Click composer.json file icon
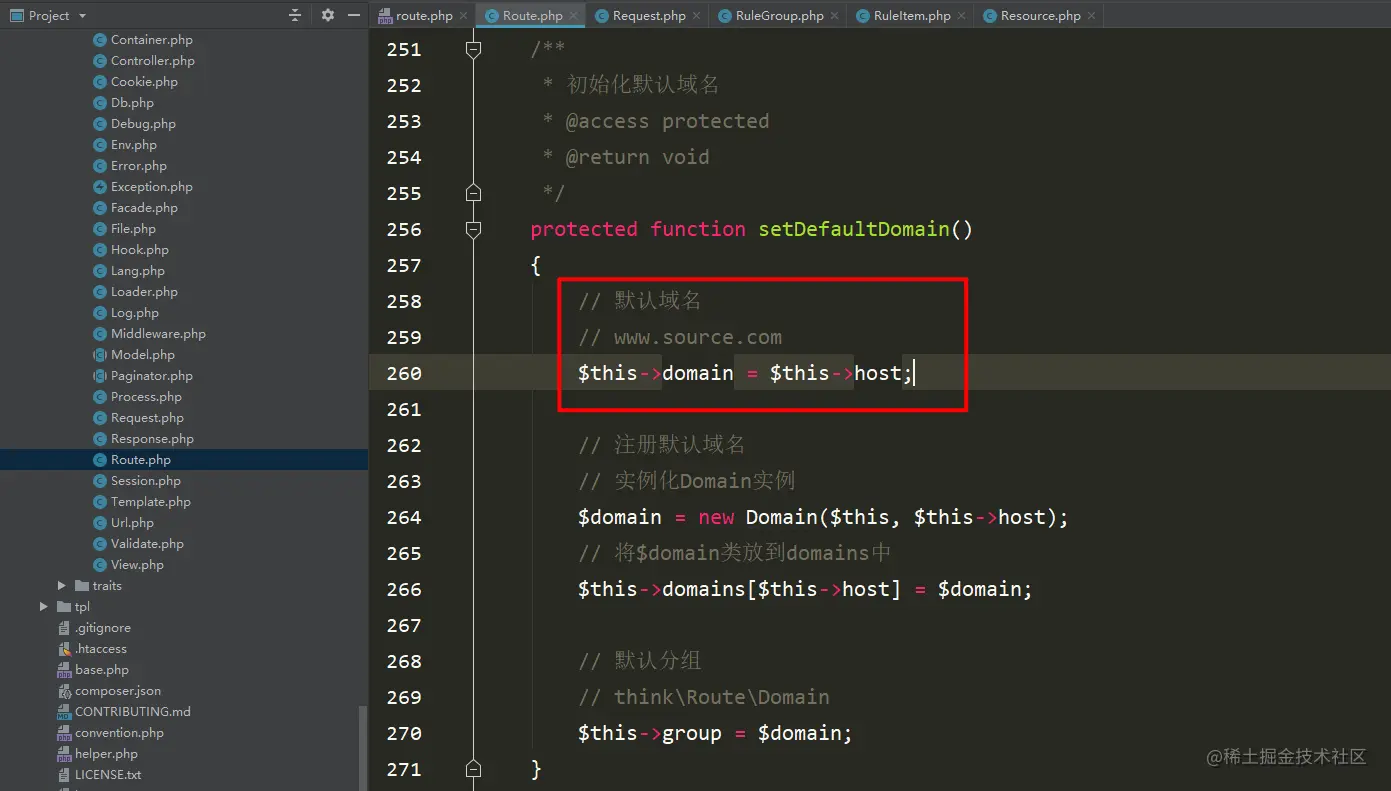Image resolution: width=1391 pixels, height=791 pixels. pos(64,691)
